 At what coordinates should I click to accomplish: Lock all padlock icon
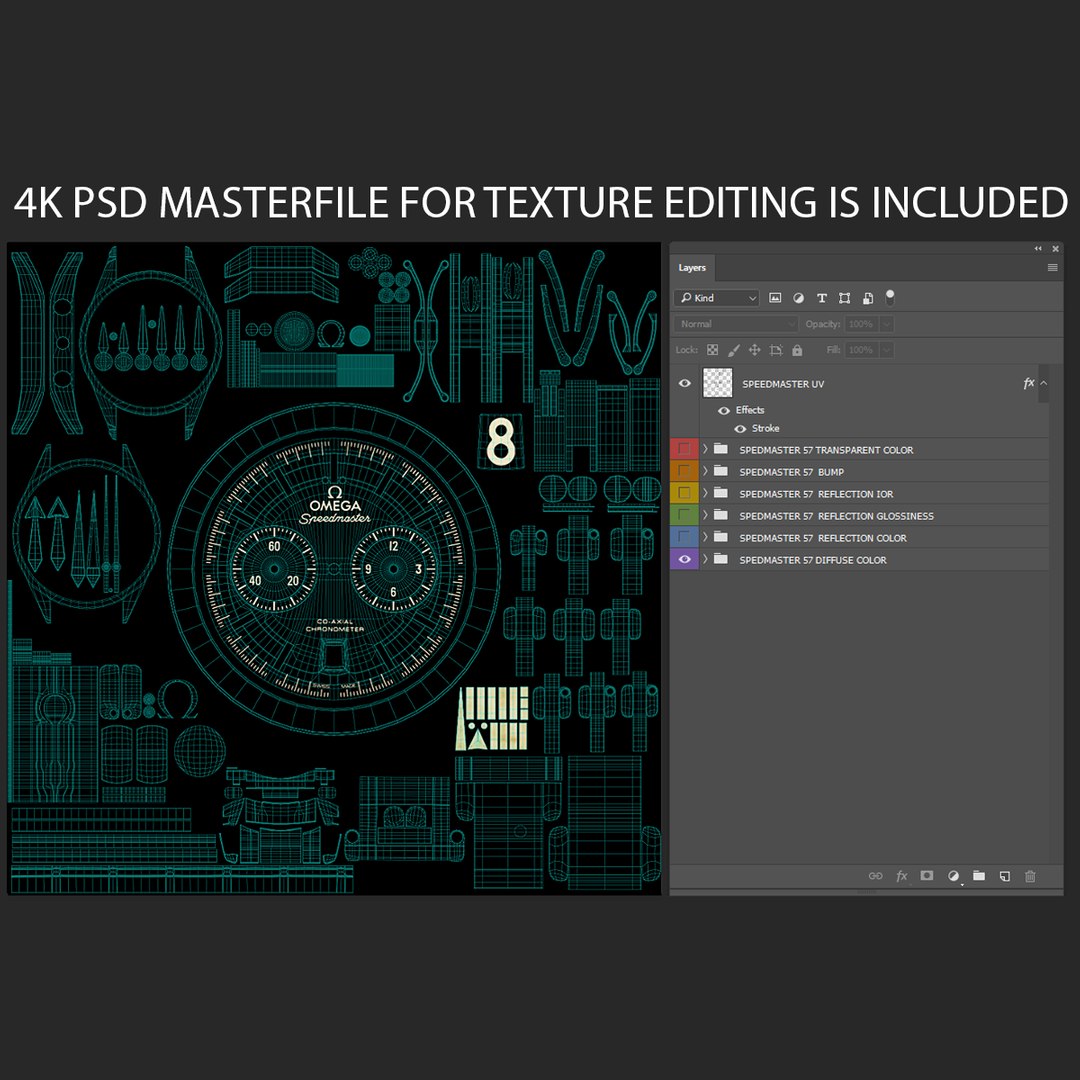click(x=797, y=350)
